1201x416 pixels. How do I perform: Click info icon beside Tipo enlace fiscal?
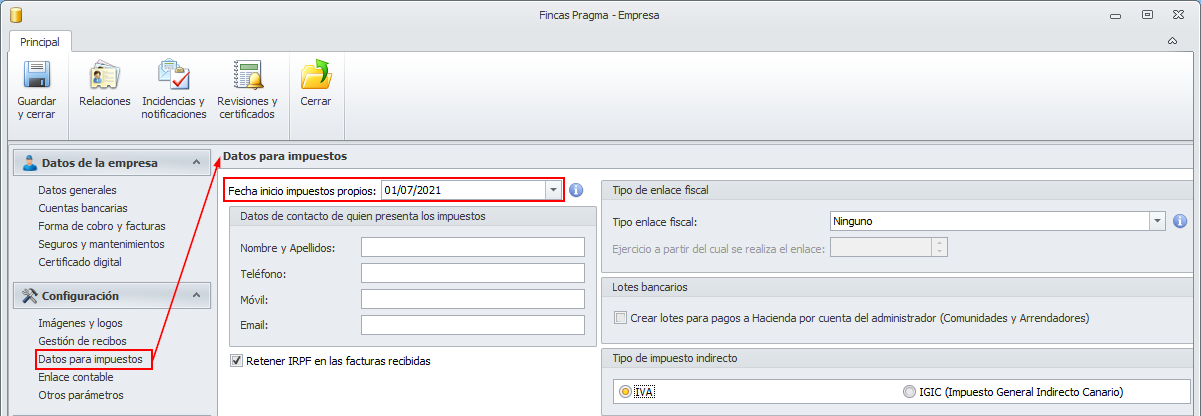1180,221
